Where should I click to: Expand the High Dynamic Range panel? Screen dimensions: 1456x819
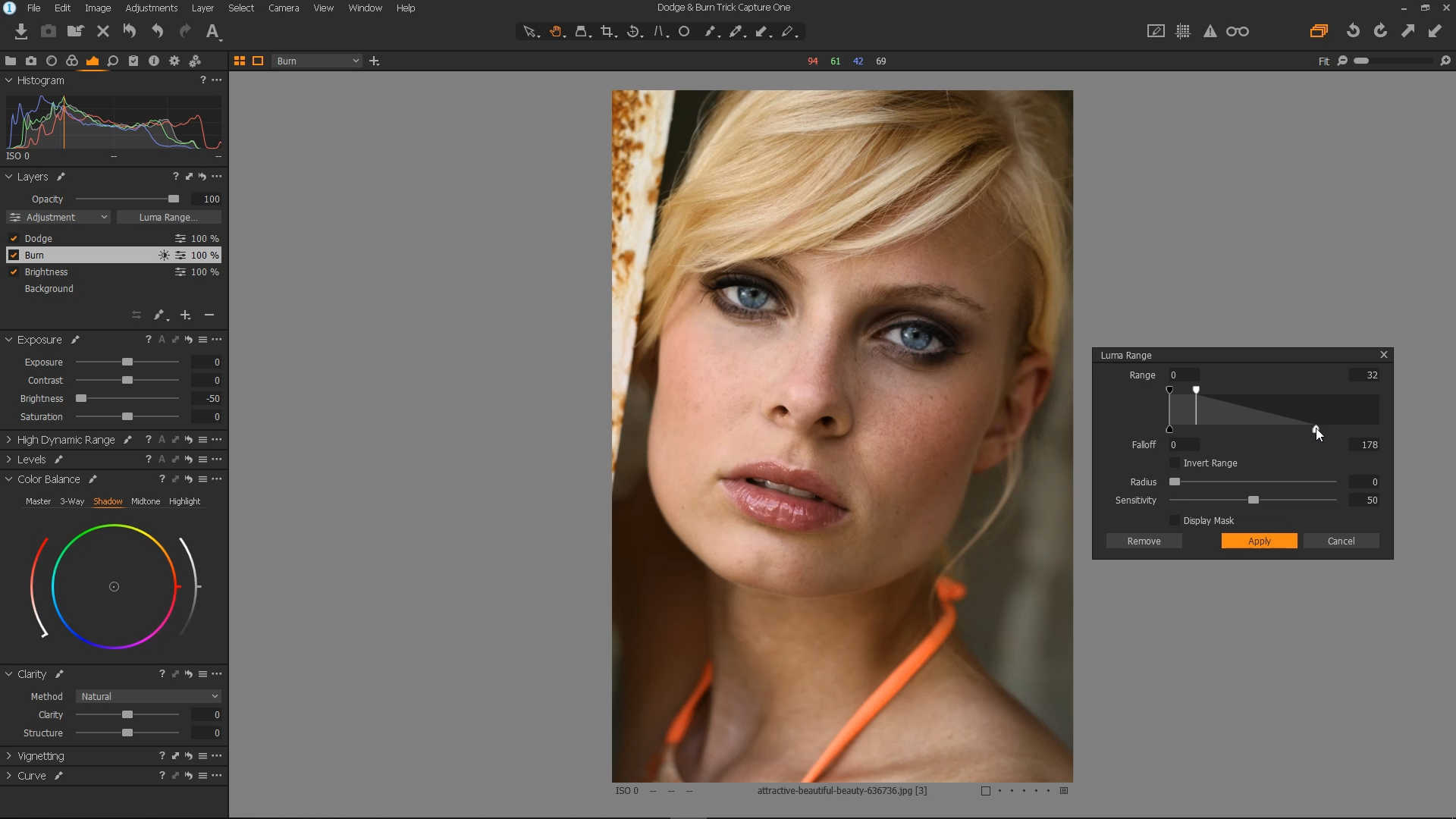pos(9,440)
